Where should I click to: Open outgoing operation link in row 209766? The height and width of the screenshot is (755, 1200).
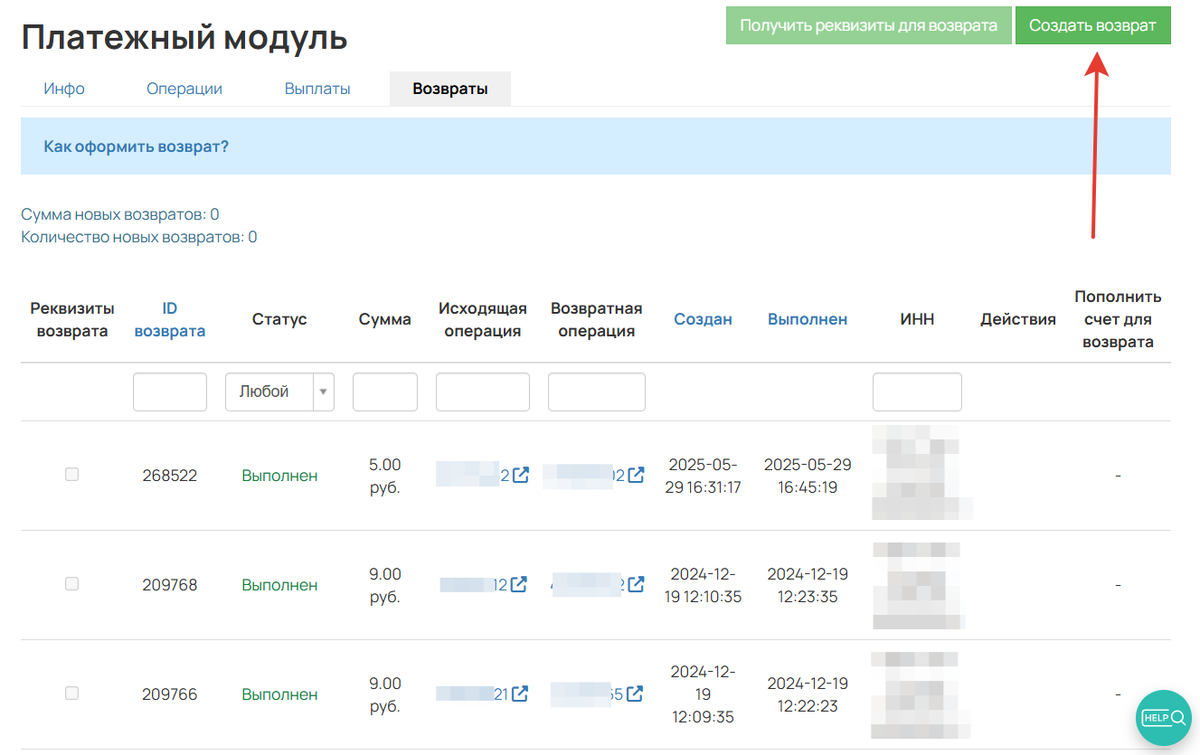click(519, 693)
